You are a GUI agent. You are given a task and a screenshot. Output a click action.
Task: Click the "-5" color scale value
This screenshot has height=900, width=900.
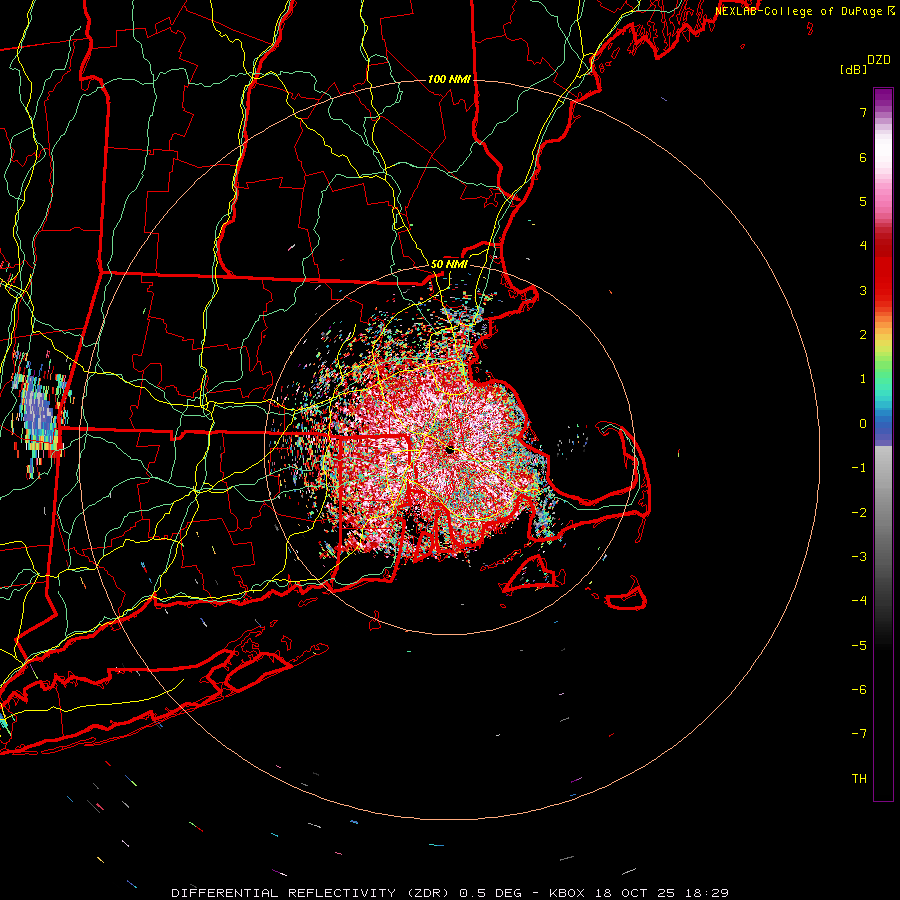(x=859, y=646)
